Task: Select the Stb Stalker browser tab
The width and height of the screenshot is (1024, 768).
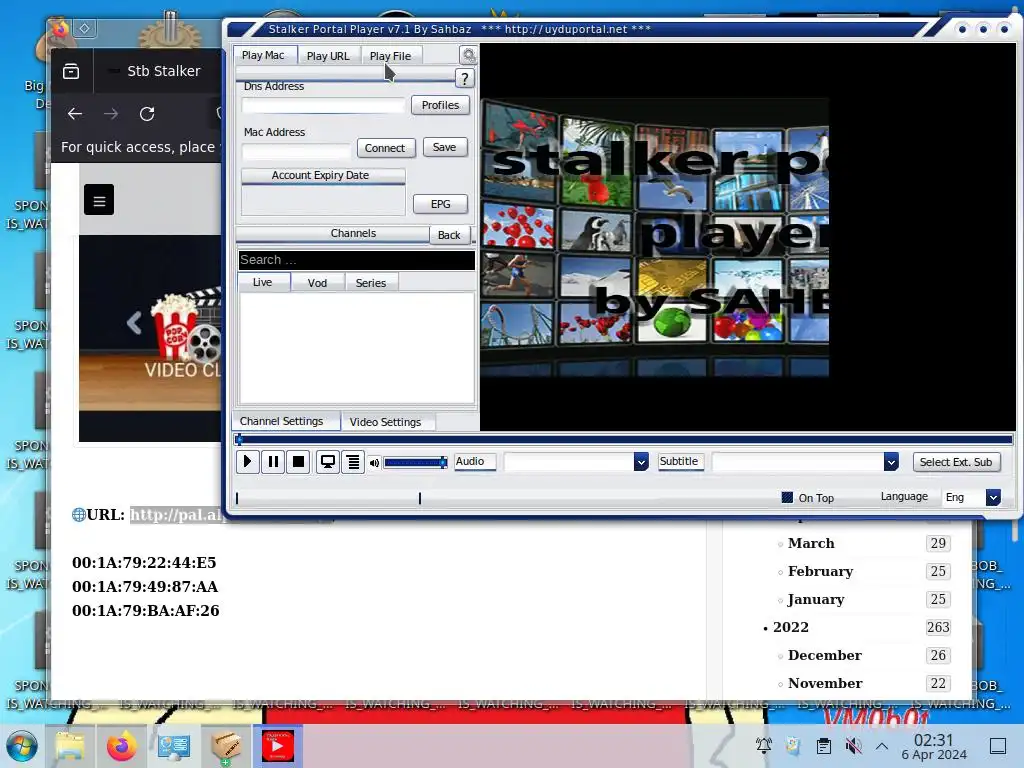Action: (x=157, y=71)
